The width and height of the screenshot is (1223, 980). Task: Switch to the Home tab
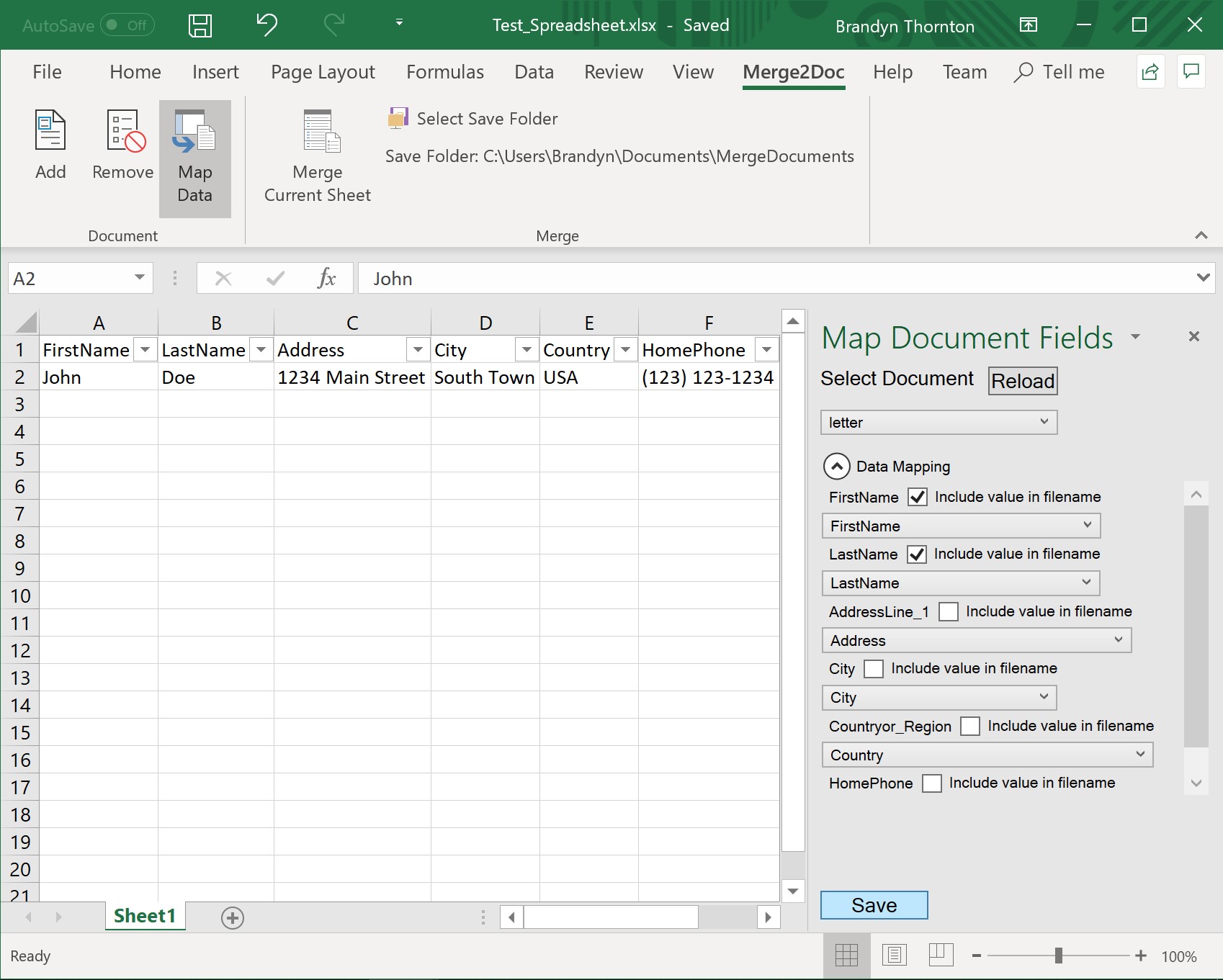point(135,72)
